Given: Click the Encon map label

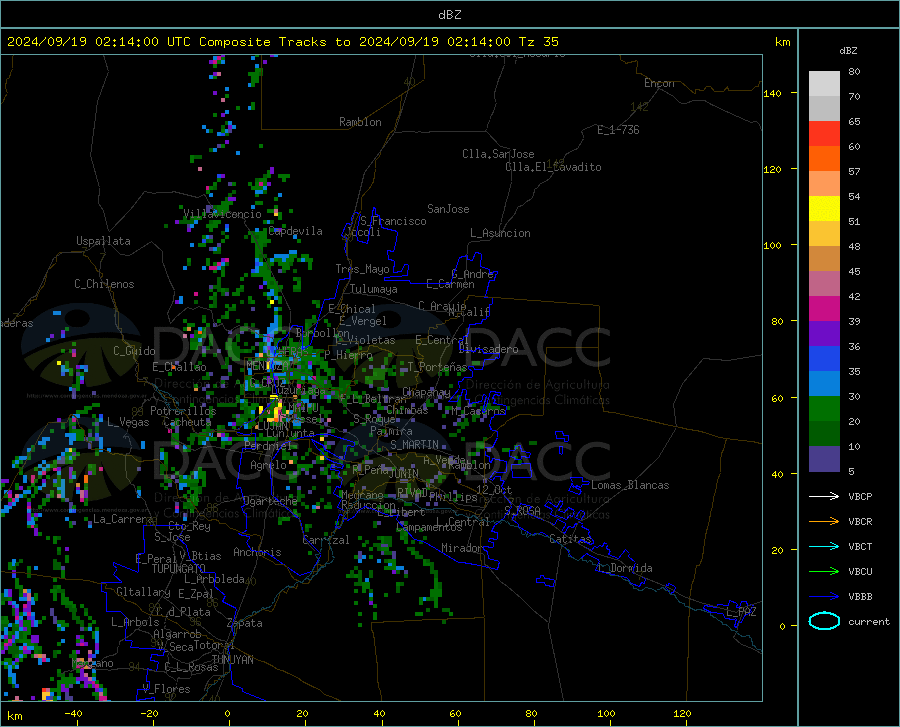Looking at the screenshot, I should pyautogui.click(x=659, y=83).
